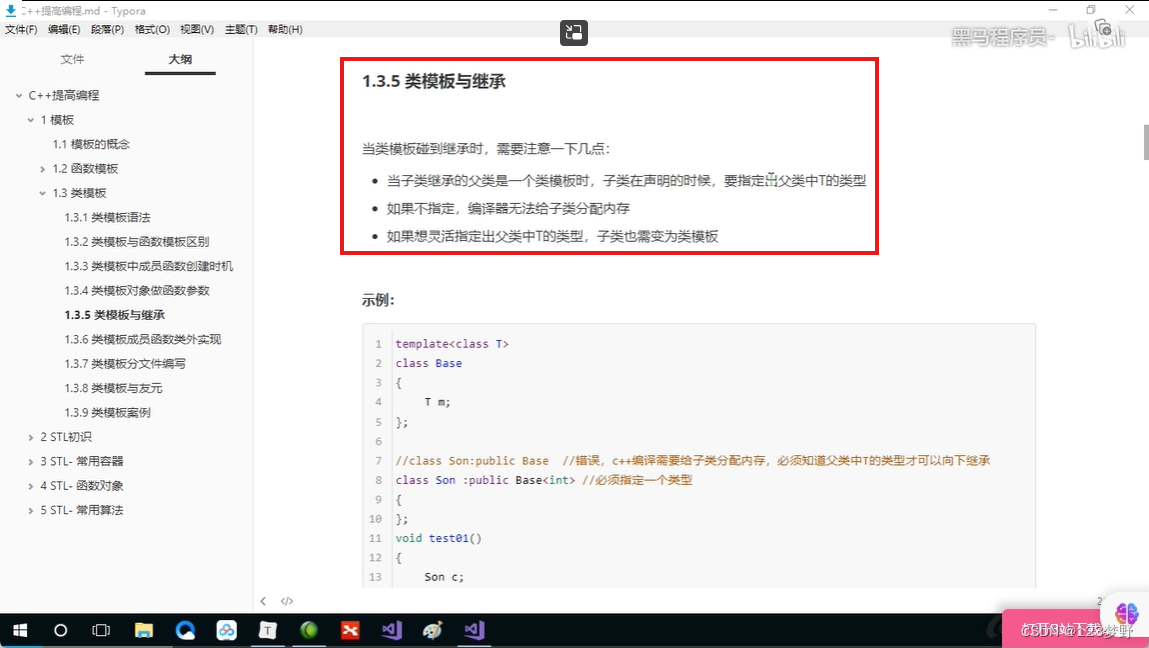Screen dimensions: 1149x648
Task: Switch to the 文件 sidebar tab
Action: tap(72, 59)
